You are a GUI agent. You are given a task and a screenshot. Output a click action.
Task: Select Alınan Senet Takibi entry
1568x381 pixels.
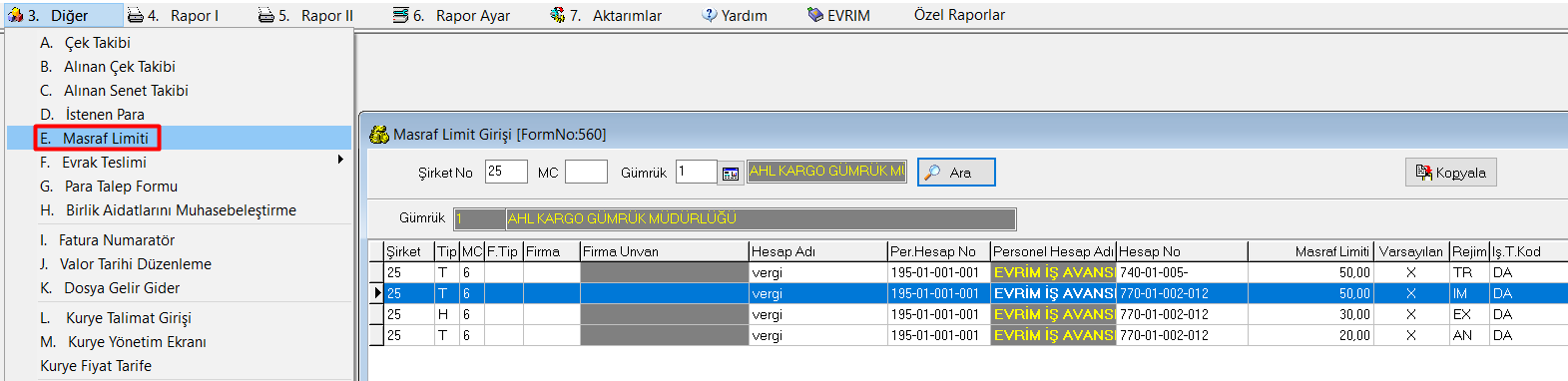(x=180, y=91)
